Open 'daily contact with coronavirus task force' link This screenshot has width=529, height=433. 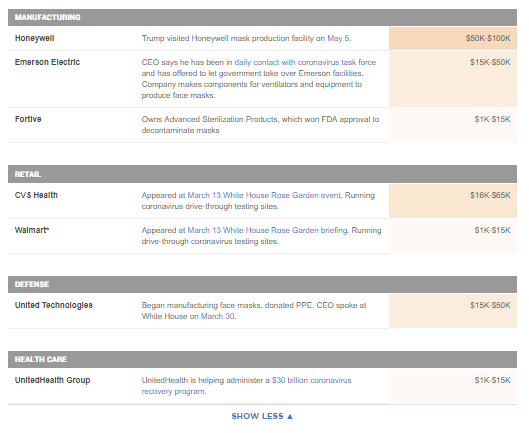click(305, 62)
